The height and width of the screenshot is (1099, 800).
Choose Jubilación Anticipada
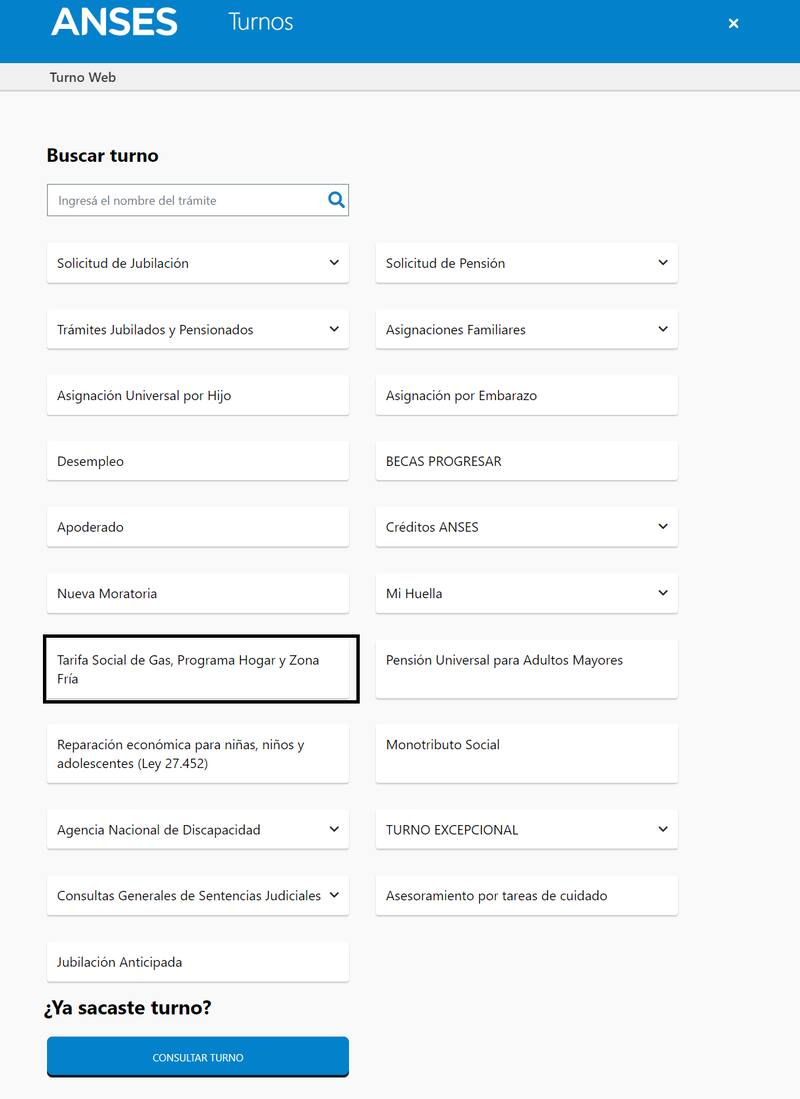pos(197,962)
